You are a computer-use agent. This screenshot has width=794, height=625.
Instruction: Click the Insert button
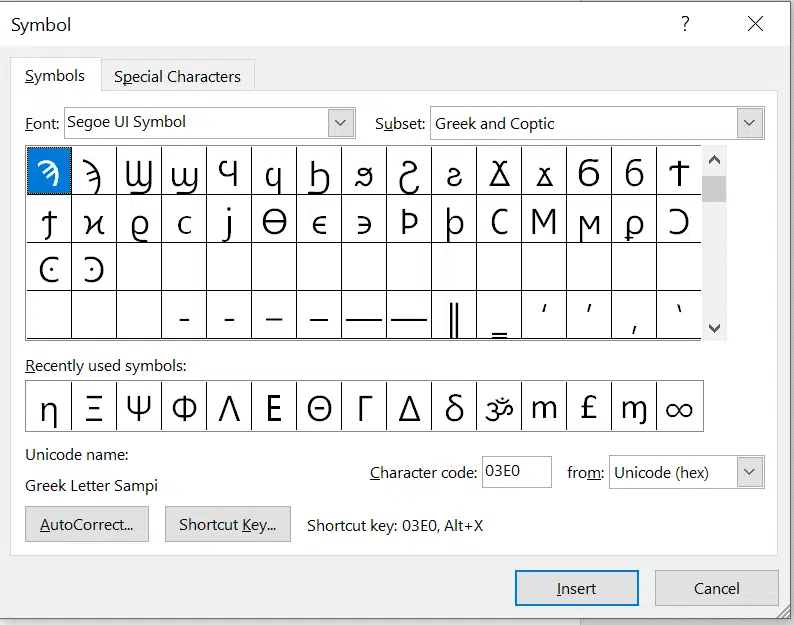576,588
